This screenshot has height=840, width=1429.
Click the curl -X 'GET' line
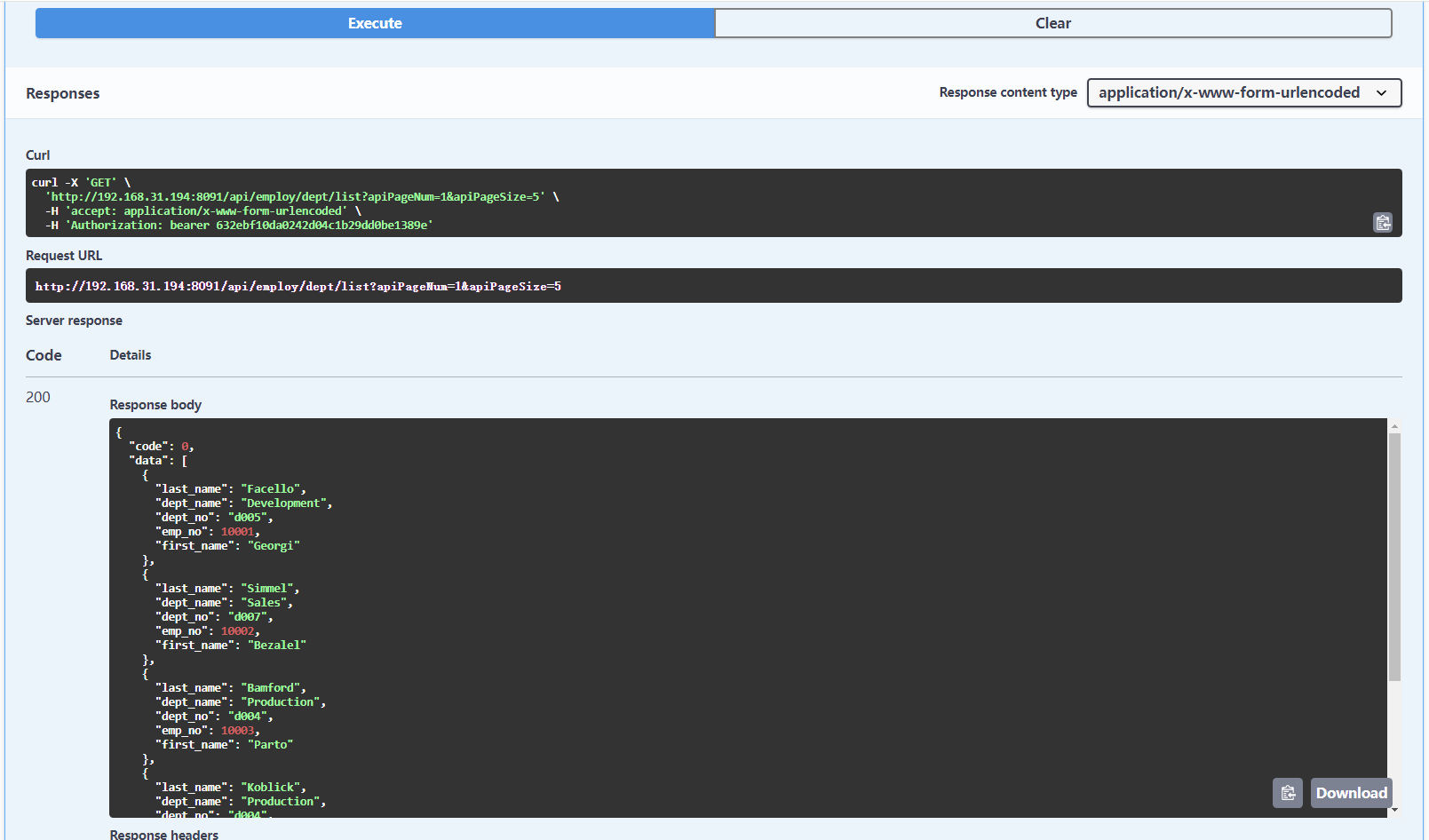(x=81, y=182)
